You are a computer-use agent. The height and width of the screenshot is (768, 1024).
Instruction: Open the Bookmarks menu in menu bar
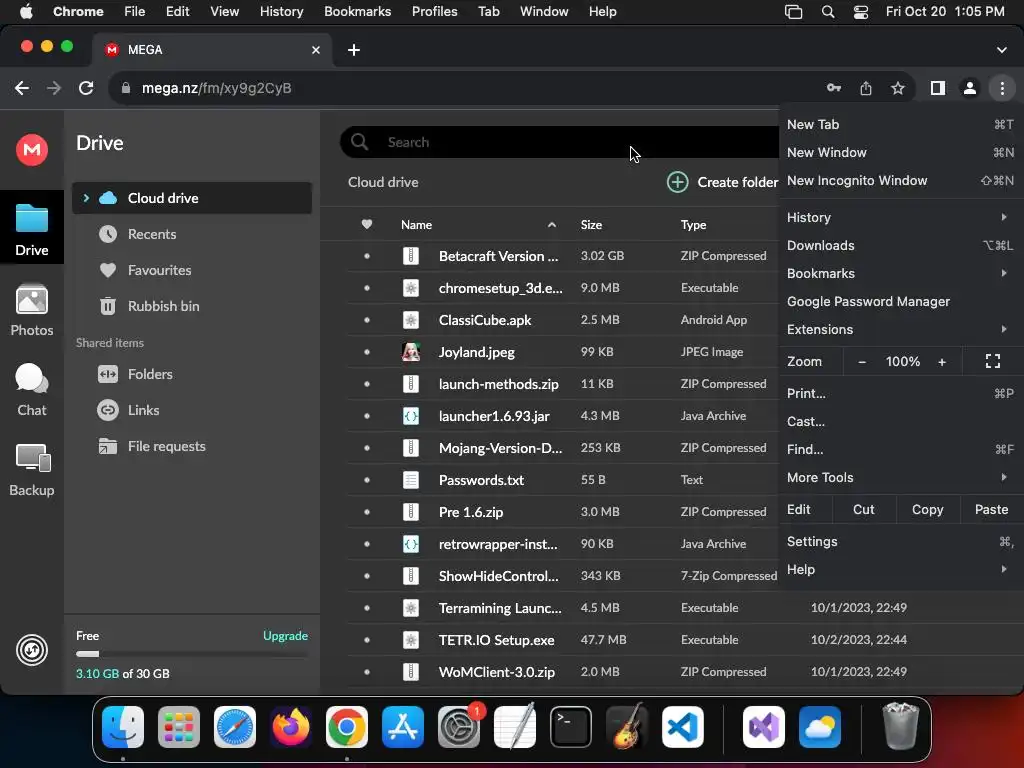pyautogui.click(x=357, y=11)
